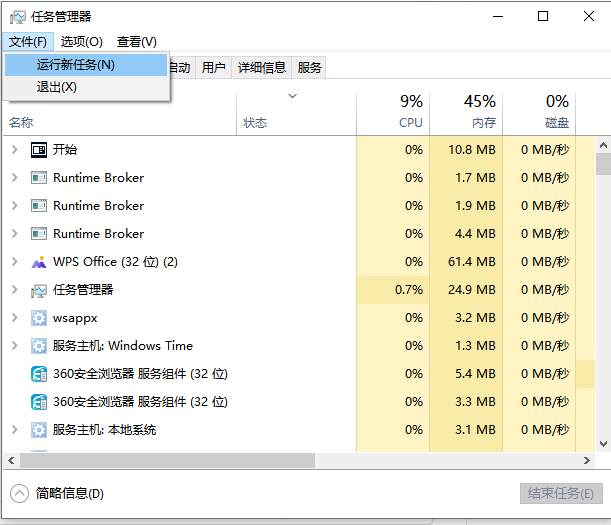The image size is (611, 525).
Task: Switch to the partially hidden 启动 tab
Action: point(182,68)
